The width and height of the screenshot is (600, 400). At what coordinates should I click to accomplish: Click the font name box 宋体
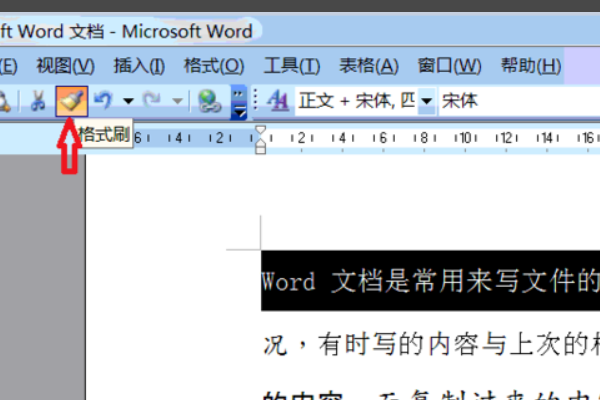coord(519,101)
